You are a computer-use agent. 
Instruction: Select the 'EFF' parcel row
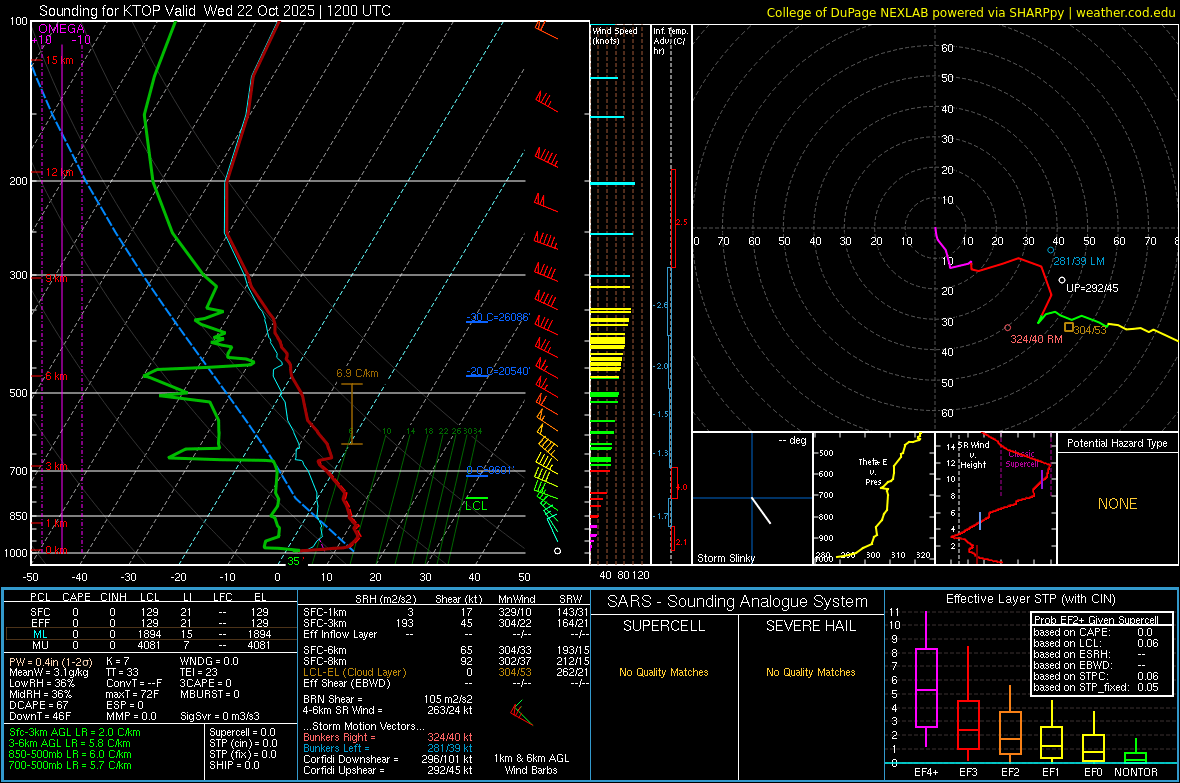click(150, 623)
